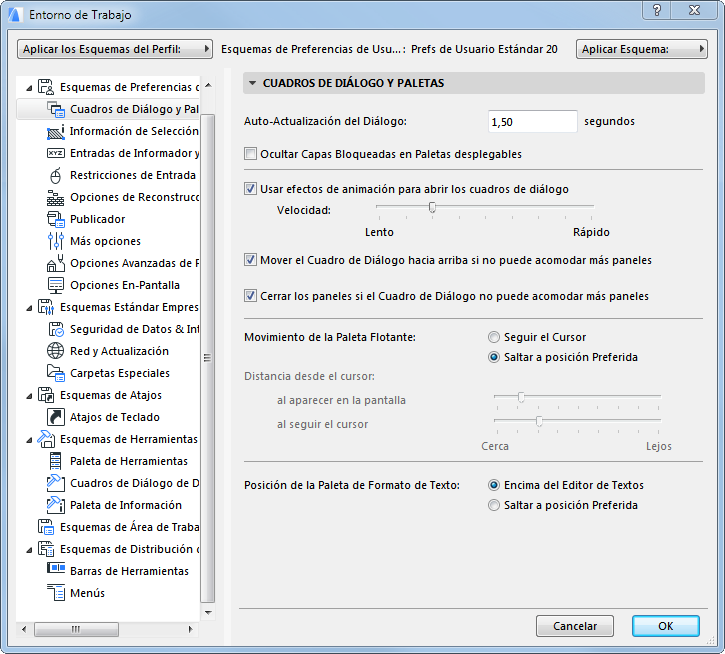Click the Paleta de Herramientas icon
Image resolution: width=725 pixels, height=654 pixels.
pos(56,461)
